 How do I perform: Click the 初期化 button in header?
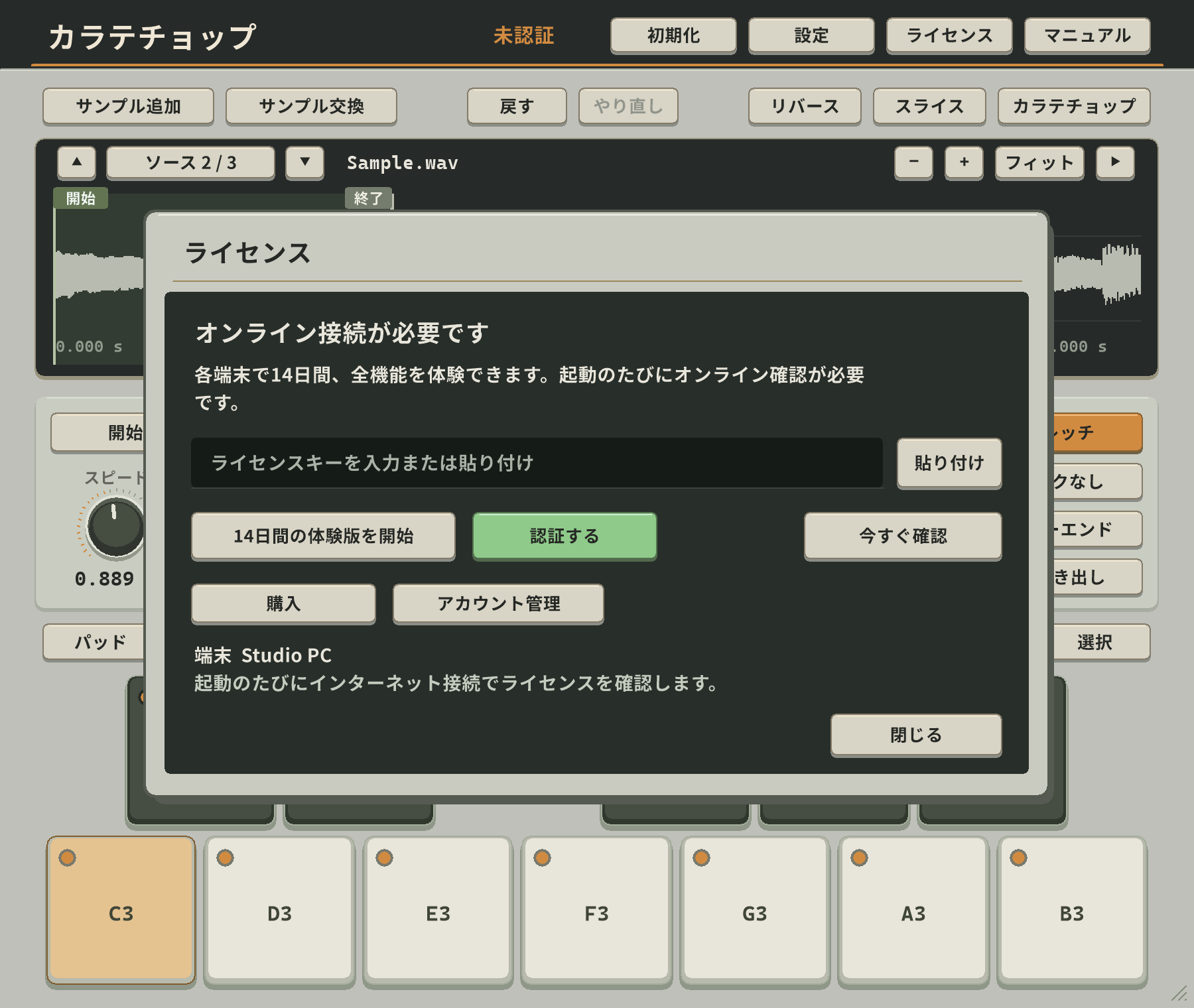tap(673, 35)
